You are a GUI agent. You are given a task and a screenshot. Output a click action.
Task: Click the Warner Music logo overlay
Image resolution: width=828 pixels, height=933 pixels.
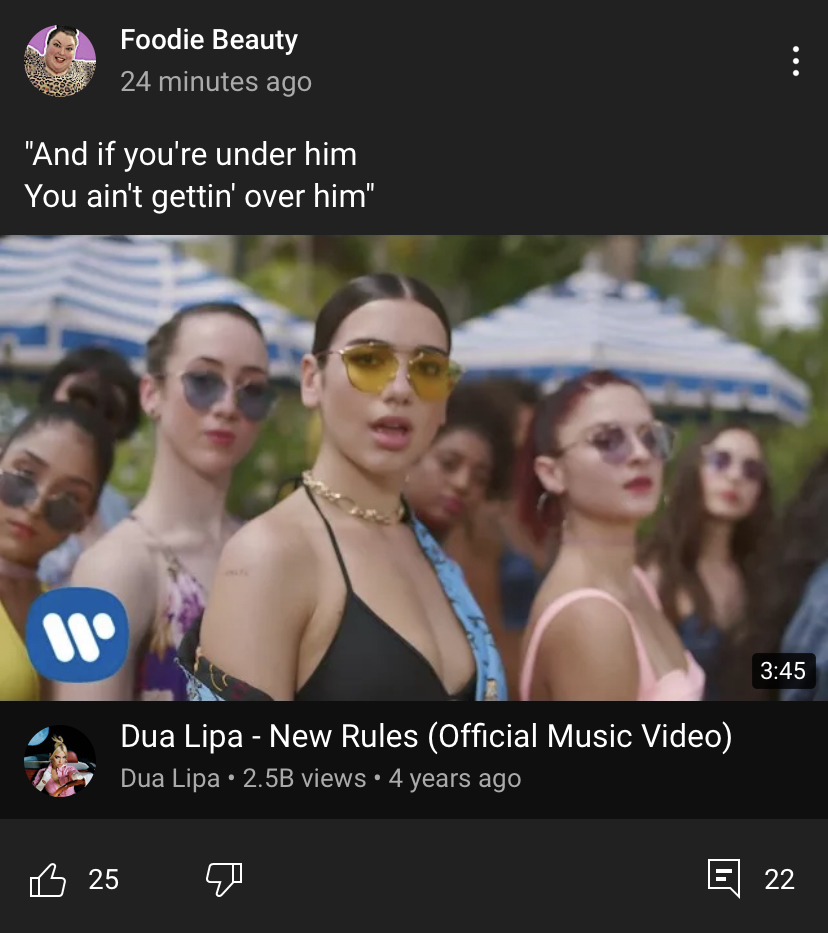[77, 634]
